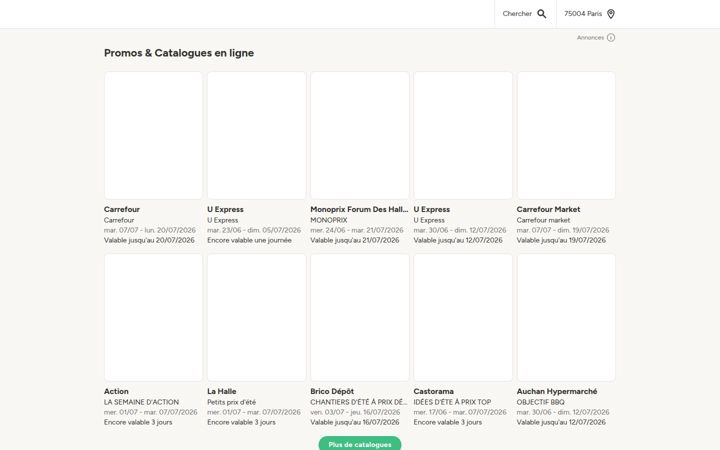Change the 75004 Paris location
The image size is (720, 450).
(589, 14)
